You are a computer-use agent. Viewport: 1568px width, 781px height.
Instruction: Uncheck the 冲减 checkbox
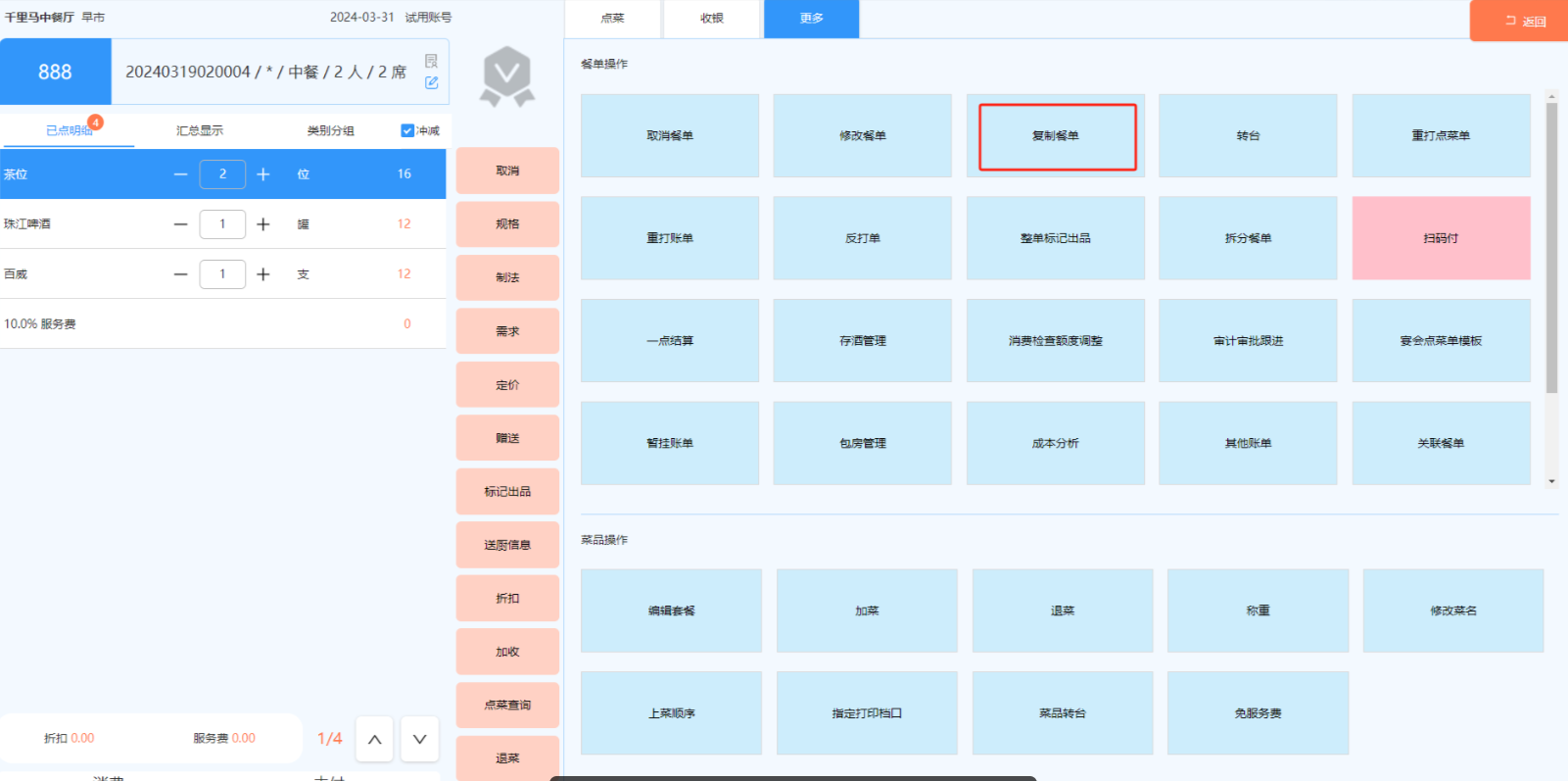pyautogui.click(x=407, y=130)
